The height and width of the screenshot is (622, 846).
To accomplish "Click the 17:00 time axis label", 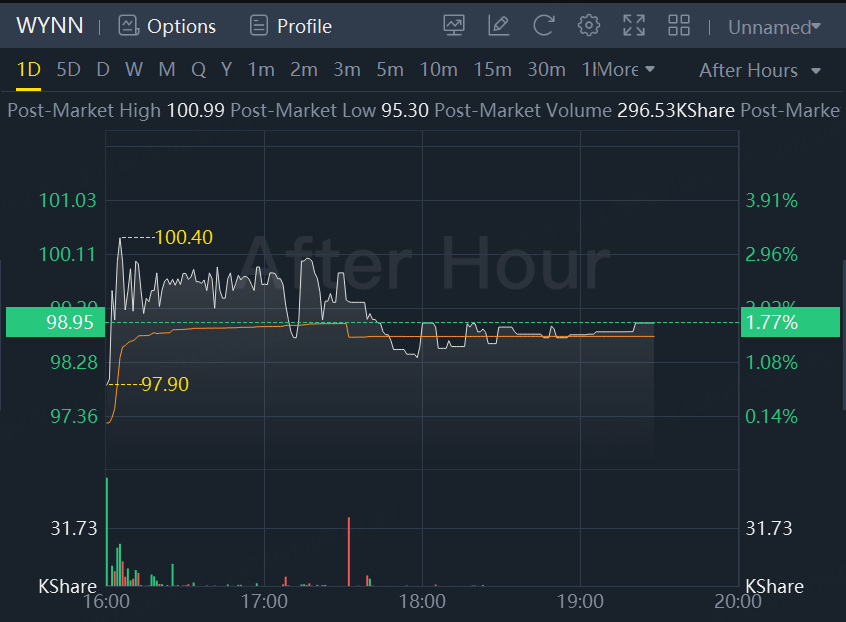I will (x=264, y=601).
